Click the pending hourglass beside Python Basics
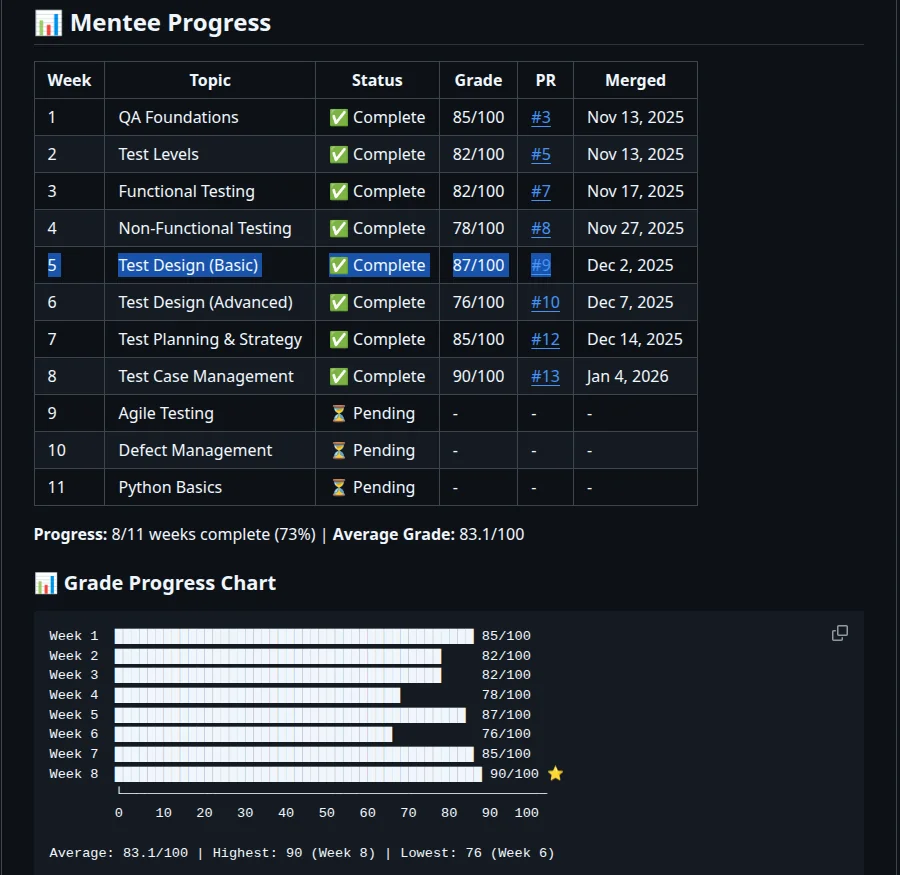This screenshot has width=900, height=875. [338, 487]
